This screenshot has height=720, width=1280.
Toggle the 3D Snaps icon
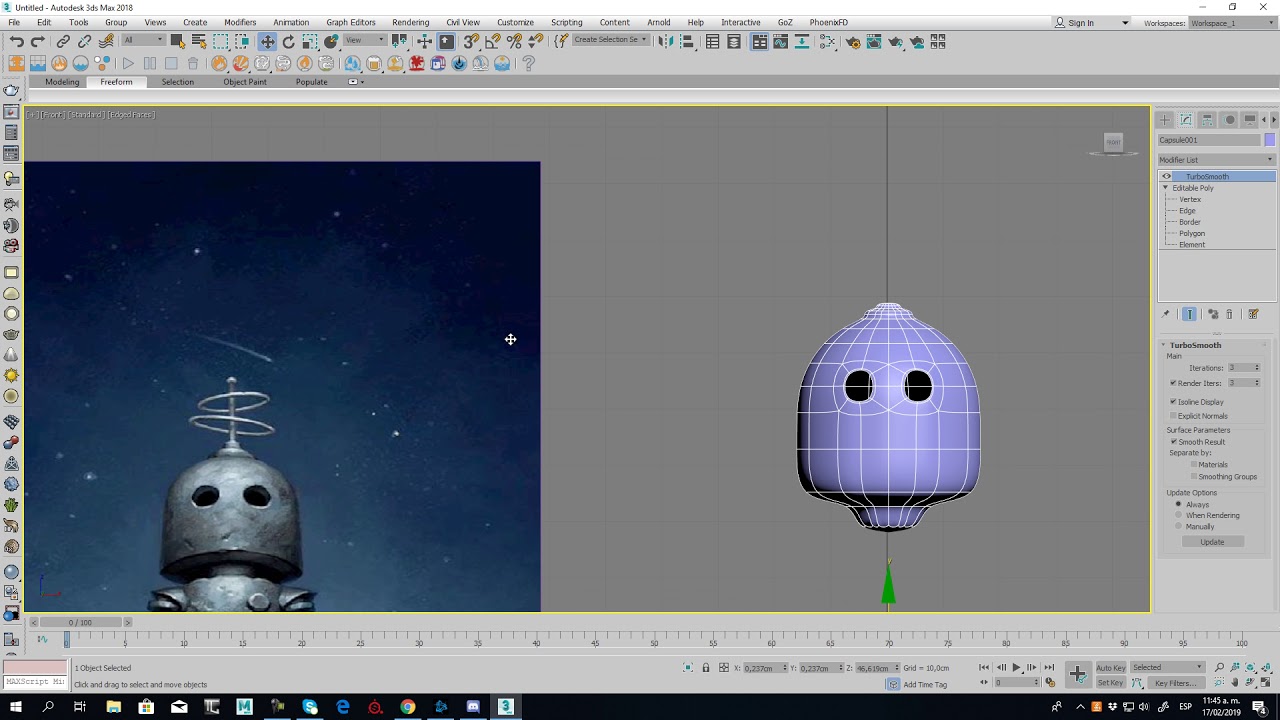(471, 41)
